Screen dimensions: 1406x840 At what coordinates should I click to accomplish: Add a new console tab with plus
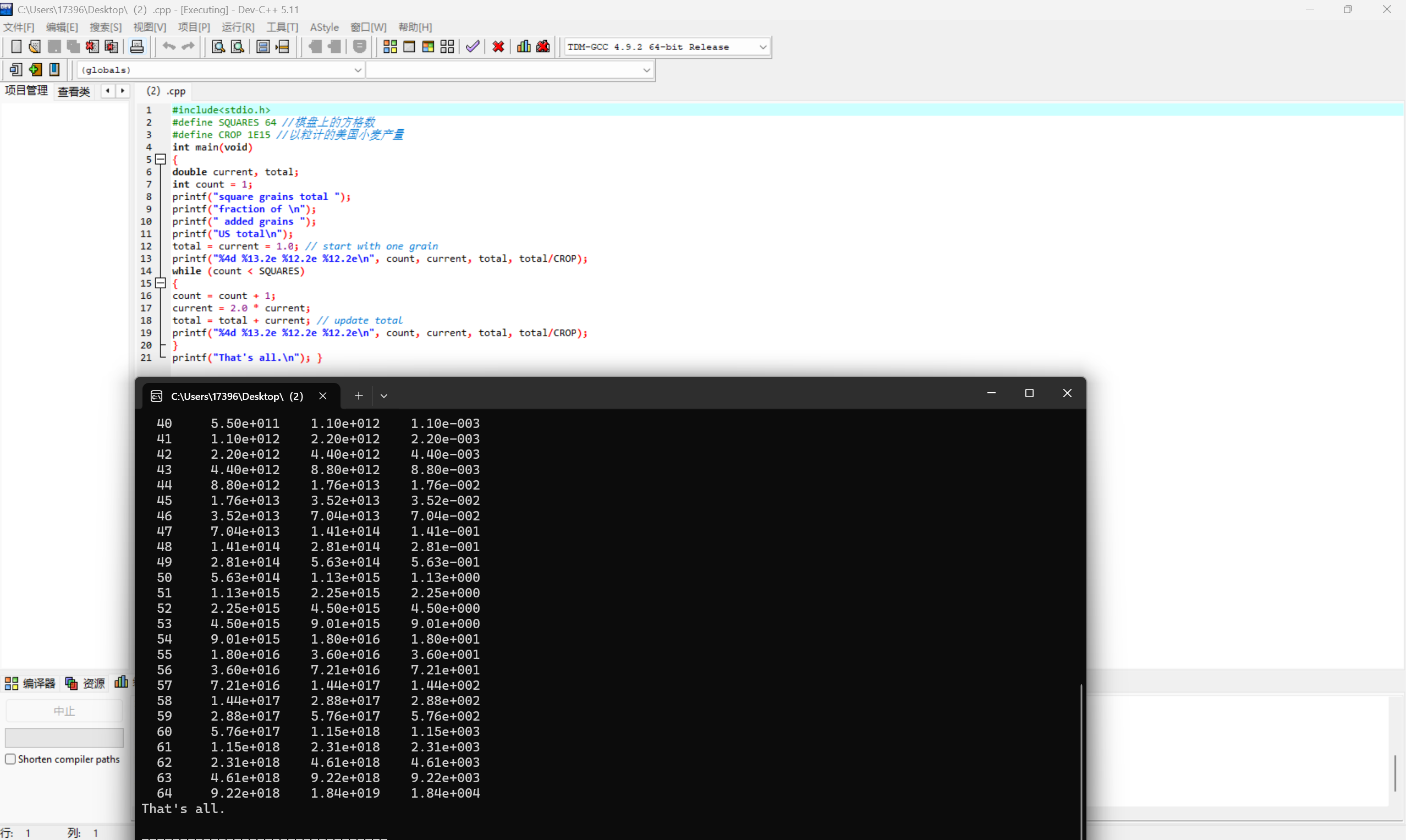tap(358, 396)
